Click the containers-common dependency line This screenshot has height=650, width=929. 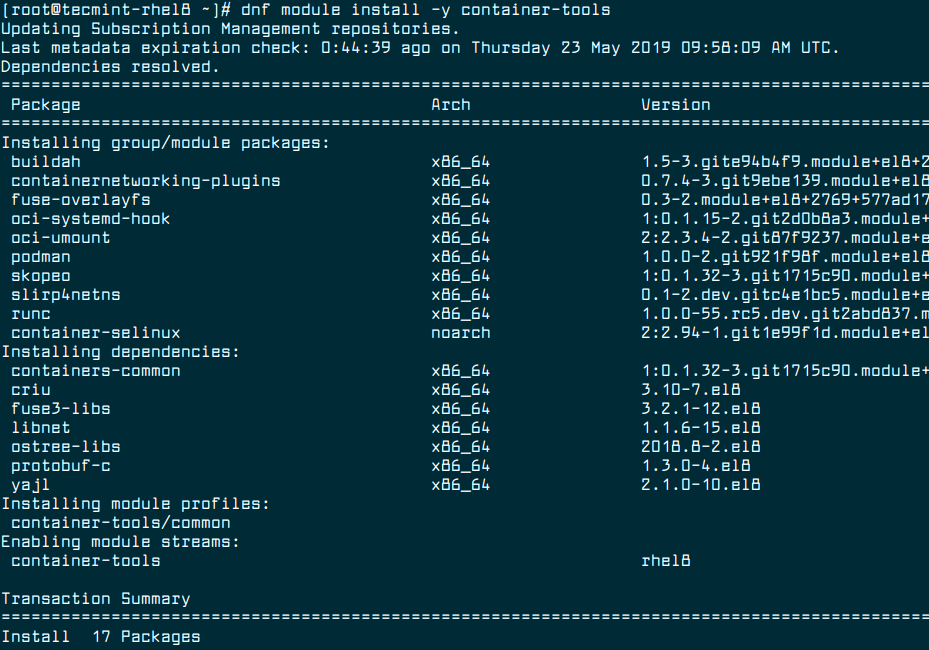(x=82, y=370)
